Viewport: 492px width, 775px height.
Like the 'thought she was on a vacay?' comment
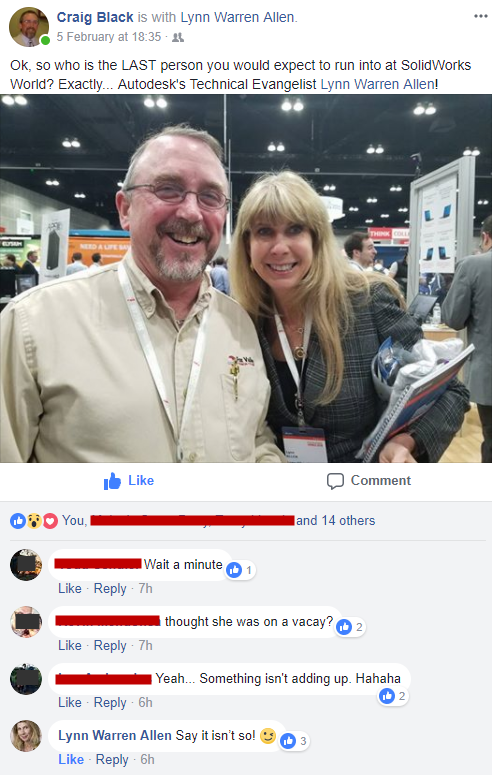[x=70, y=646]
